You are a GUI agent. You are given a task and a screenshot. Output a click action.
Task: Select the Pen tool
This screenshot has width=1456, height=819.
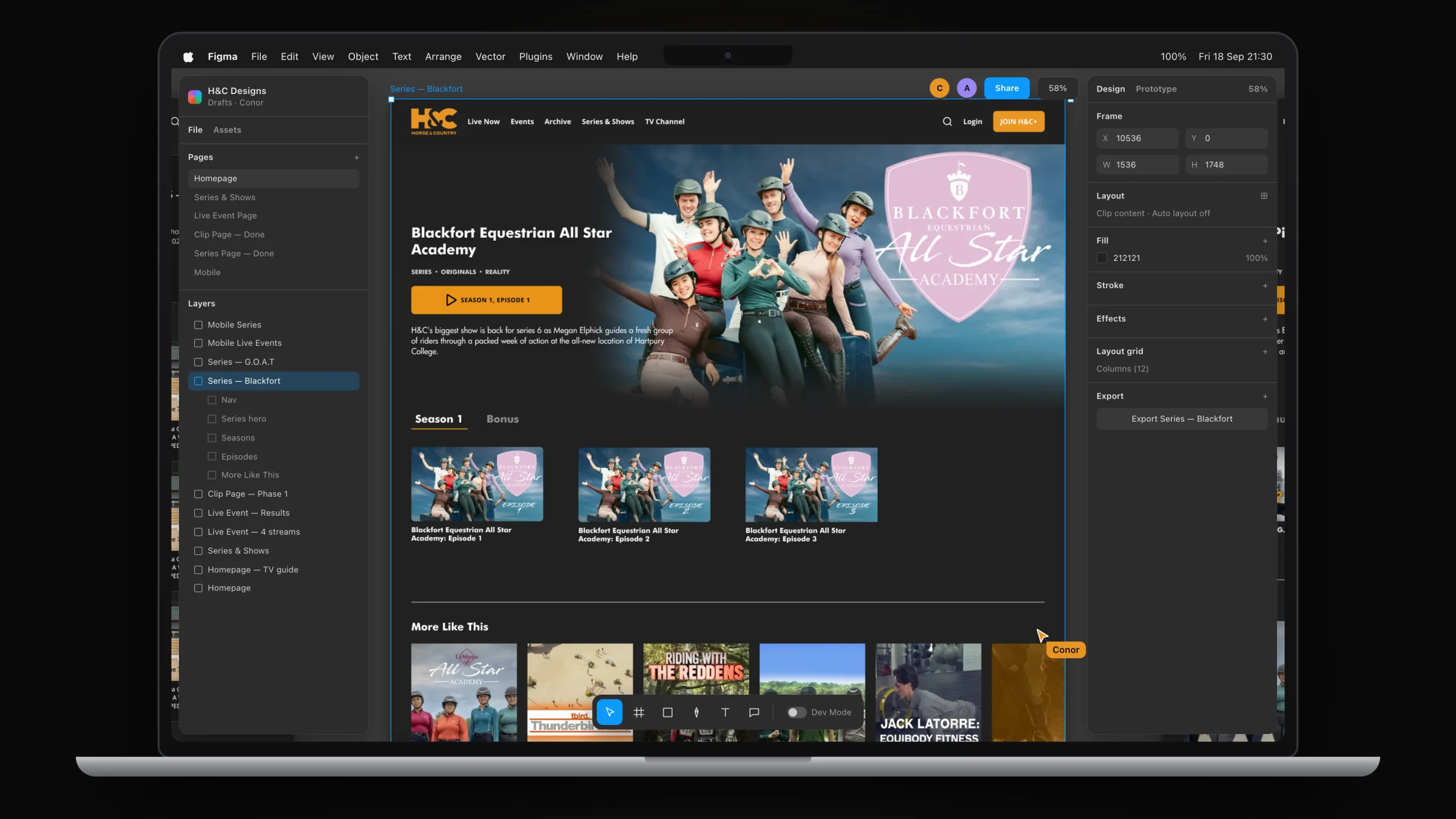pyautogui.click(x=696, y=712)
